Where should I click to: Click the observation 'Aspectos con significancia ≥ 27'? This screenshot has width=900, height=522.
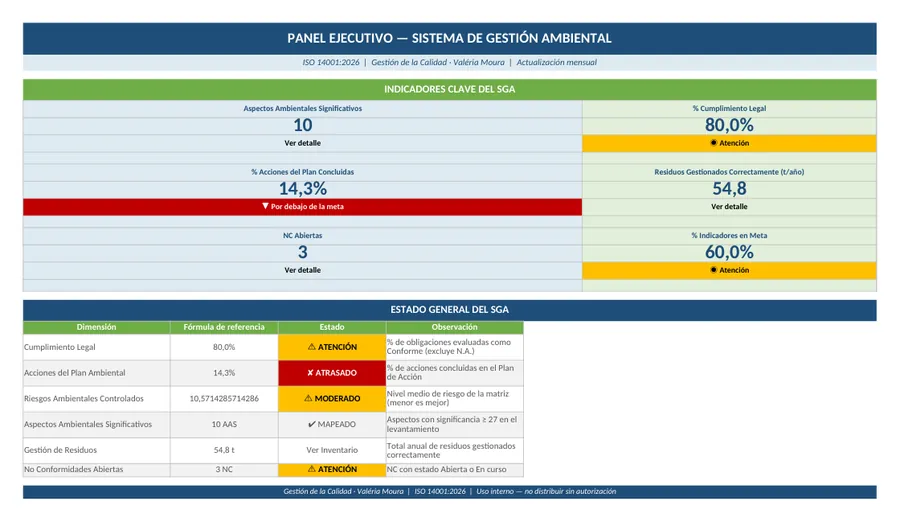click(x=455, y=425)
